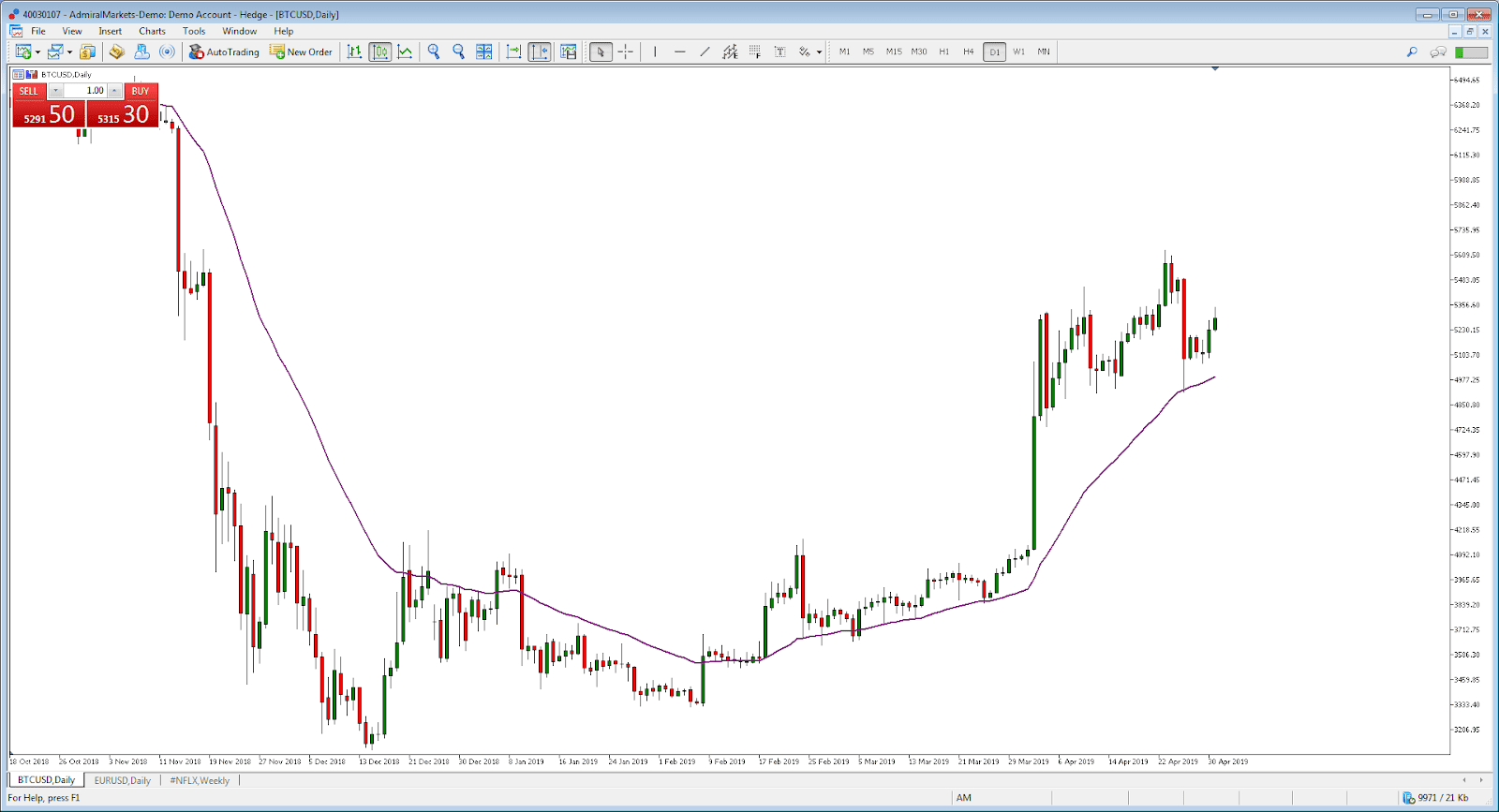Screen dimensions: 1499x812
Task: Click the cloud VPS hosting icon
Action: coord(141,52)
